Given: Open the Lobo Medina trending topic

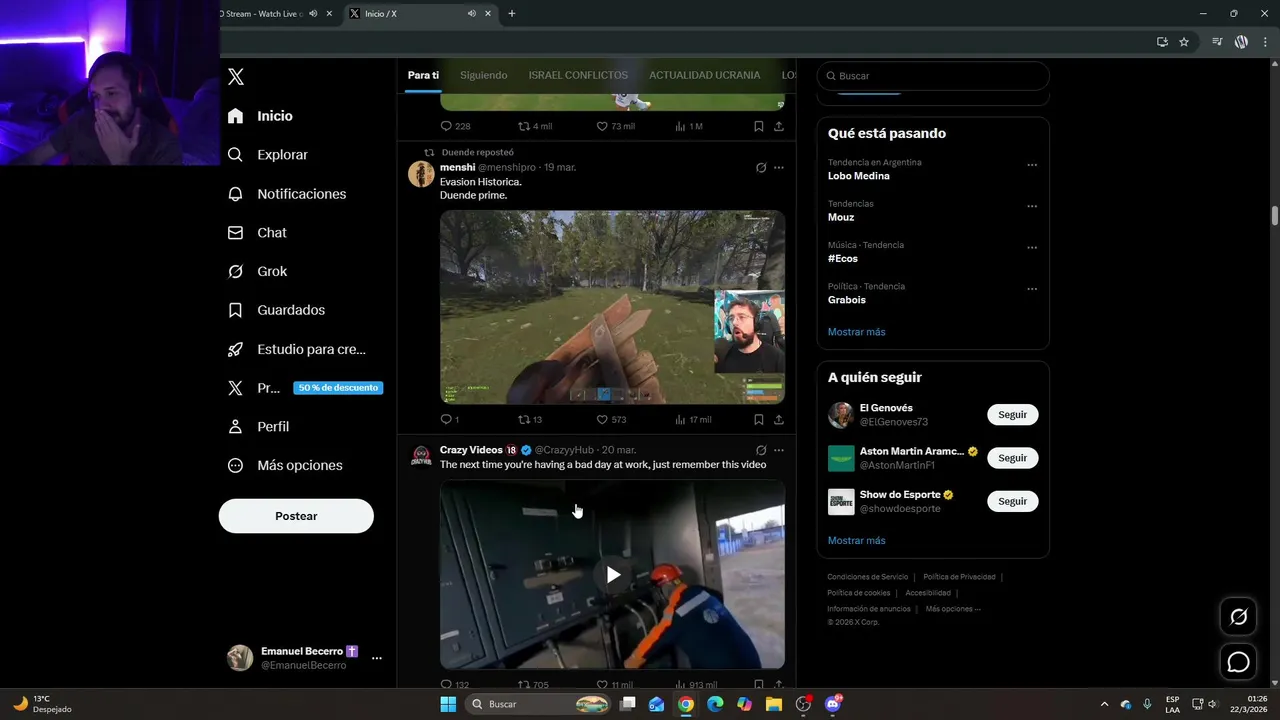Looking at the screenshot, I should [x=858, y=176].
